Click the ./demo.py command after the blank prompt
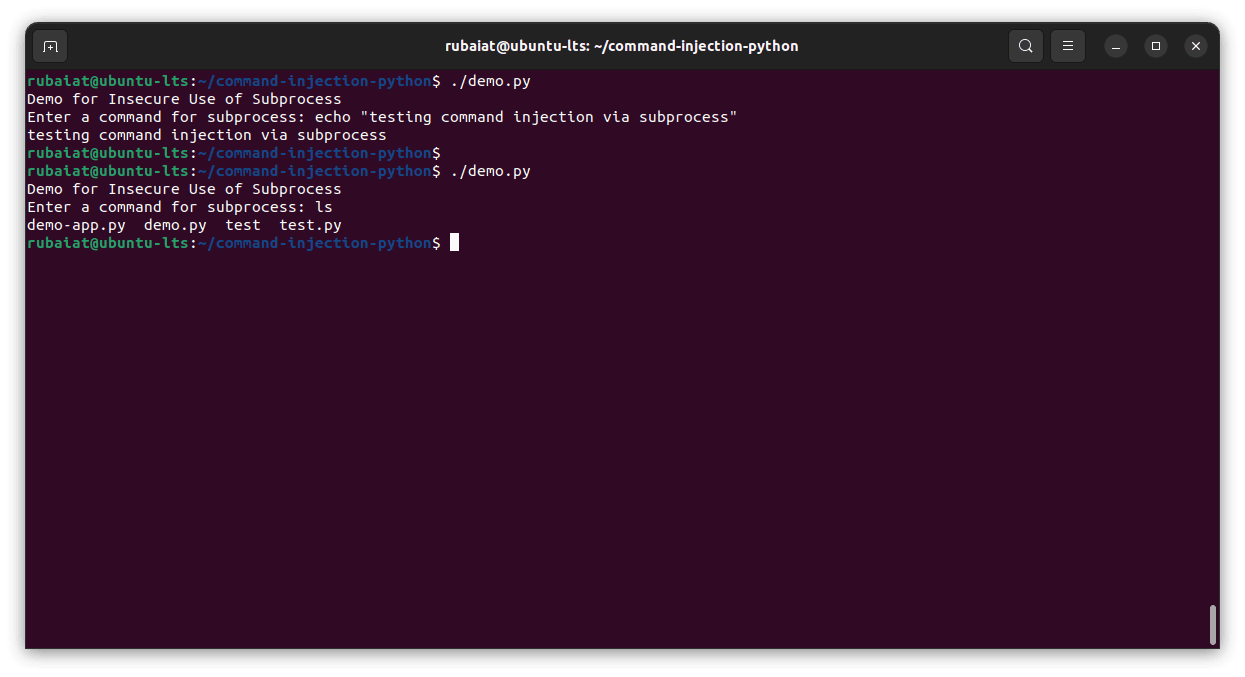 tap(490, 171)
